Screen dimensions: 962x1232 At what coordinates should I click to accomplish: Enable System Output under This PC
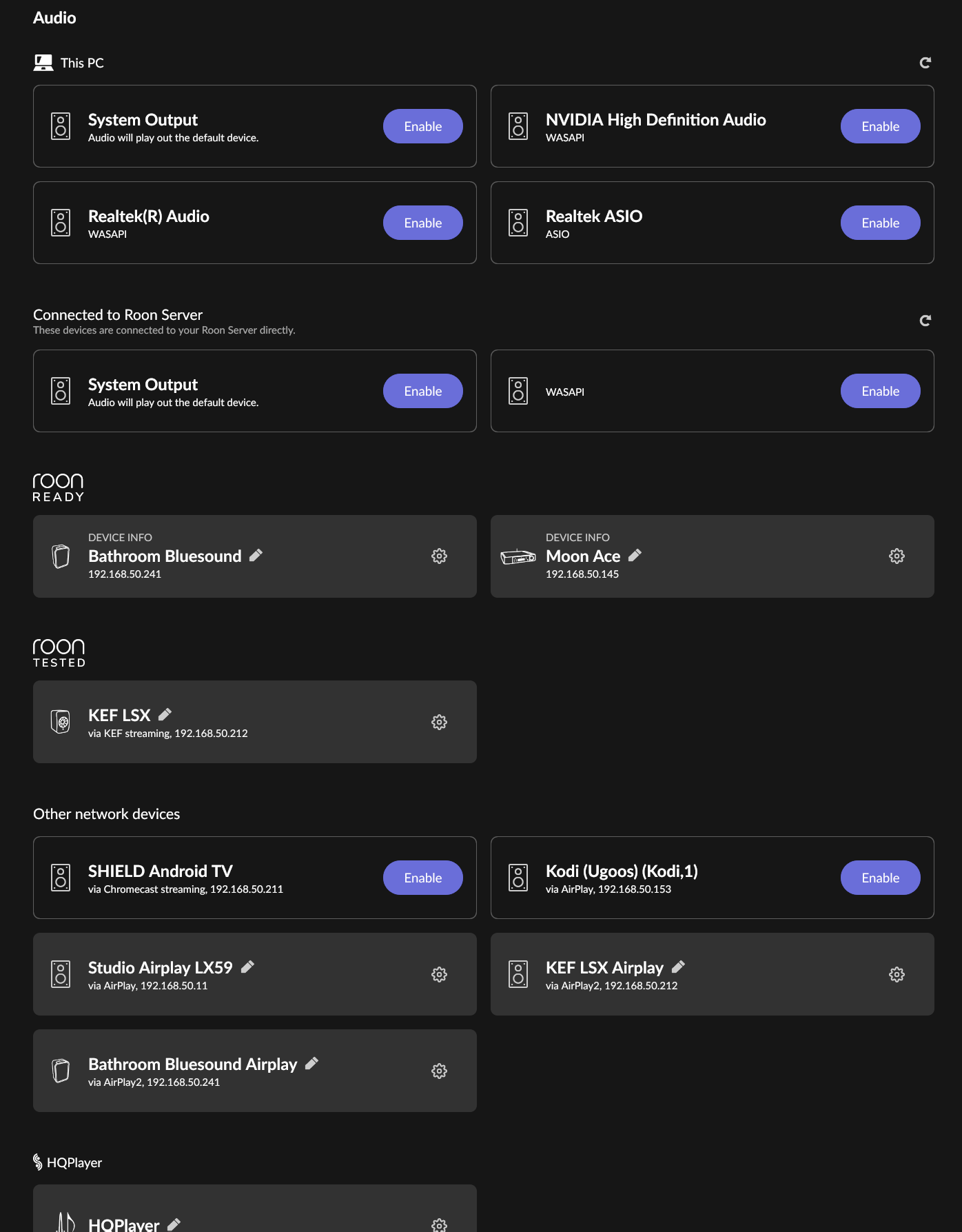coord(423,126)
